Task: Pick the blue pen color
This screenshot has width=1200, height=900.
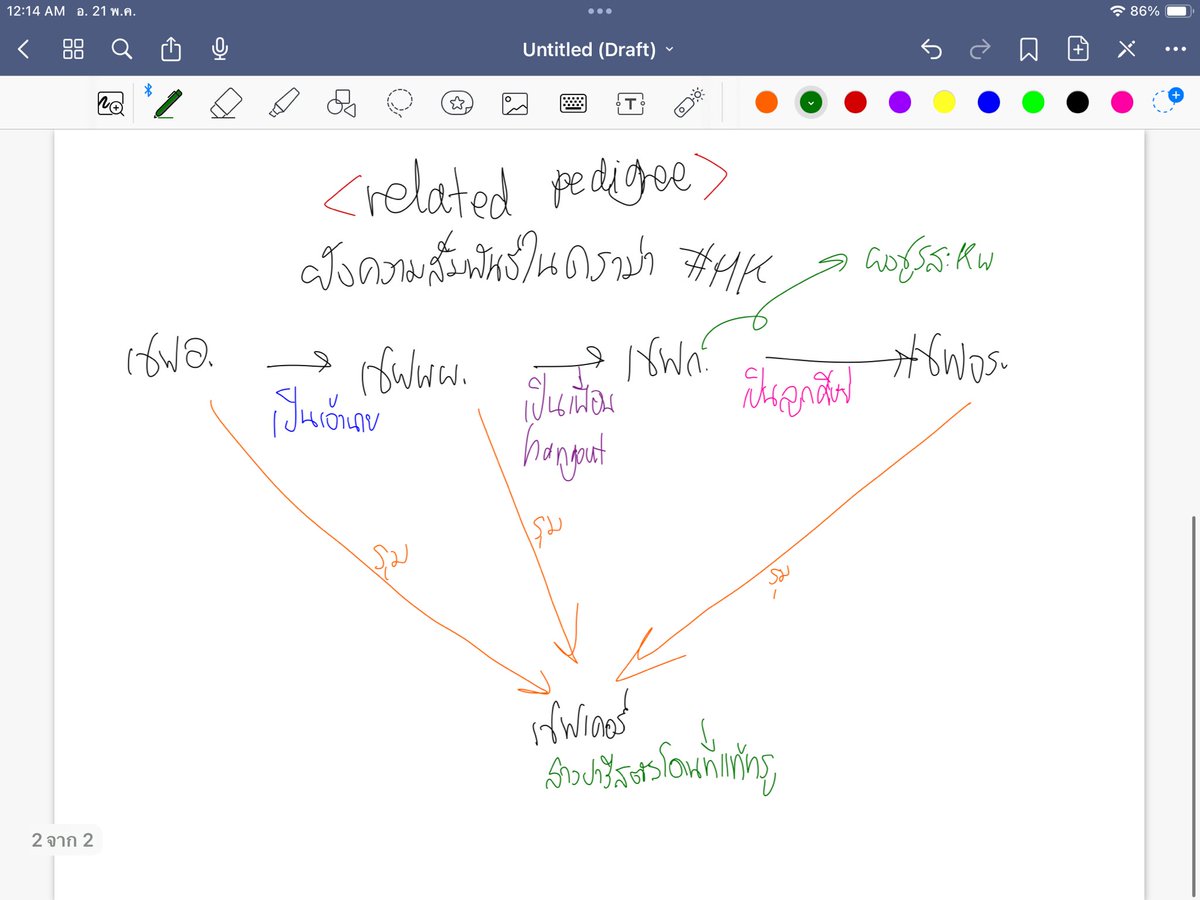Action: point(989,102)
